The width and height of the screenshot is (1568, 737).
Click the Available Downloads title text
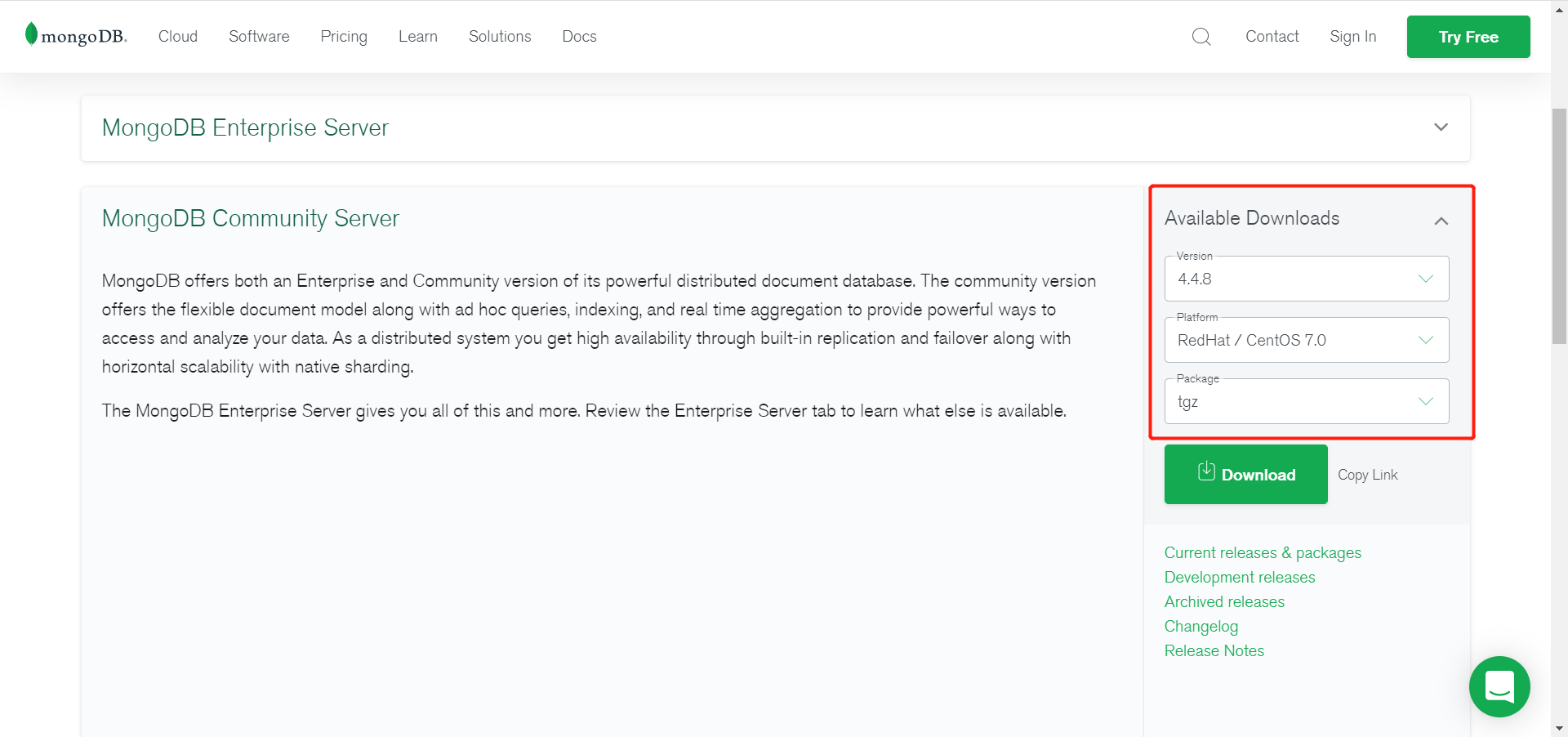click(1252, 218)
